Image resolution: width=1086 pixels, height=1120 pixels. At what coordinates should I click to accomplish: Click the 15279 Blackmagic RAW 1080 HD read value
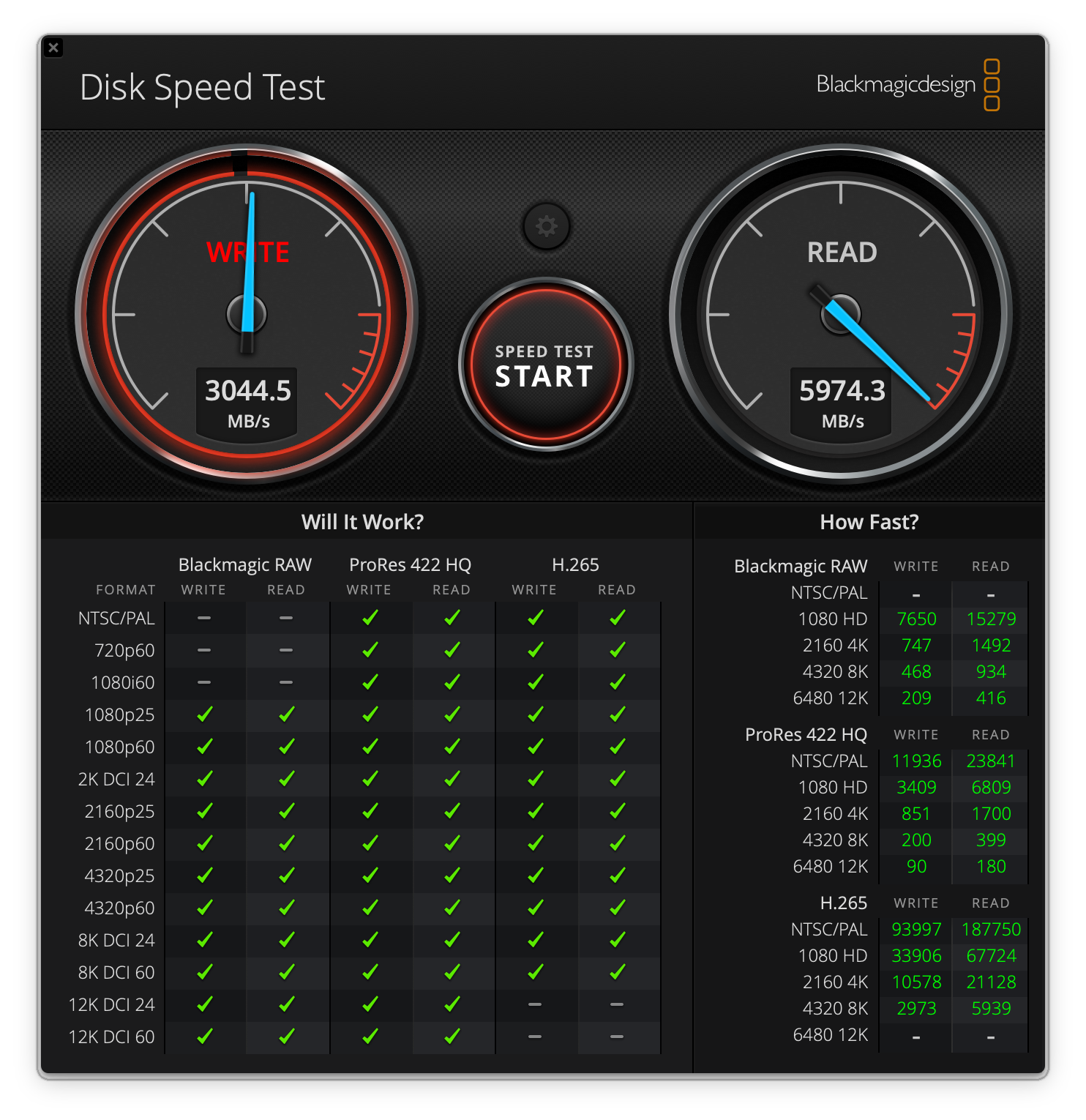(x=991, y=619)
